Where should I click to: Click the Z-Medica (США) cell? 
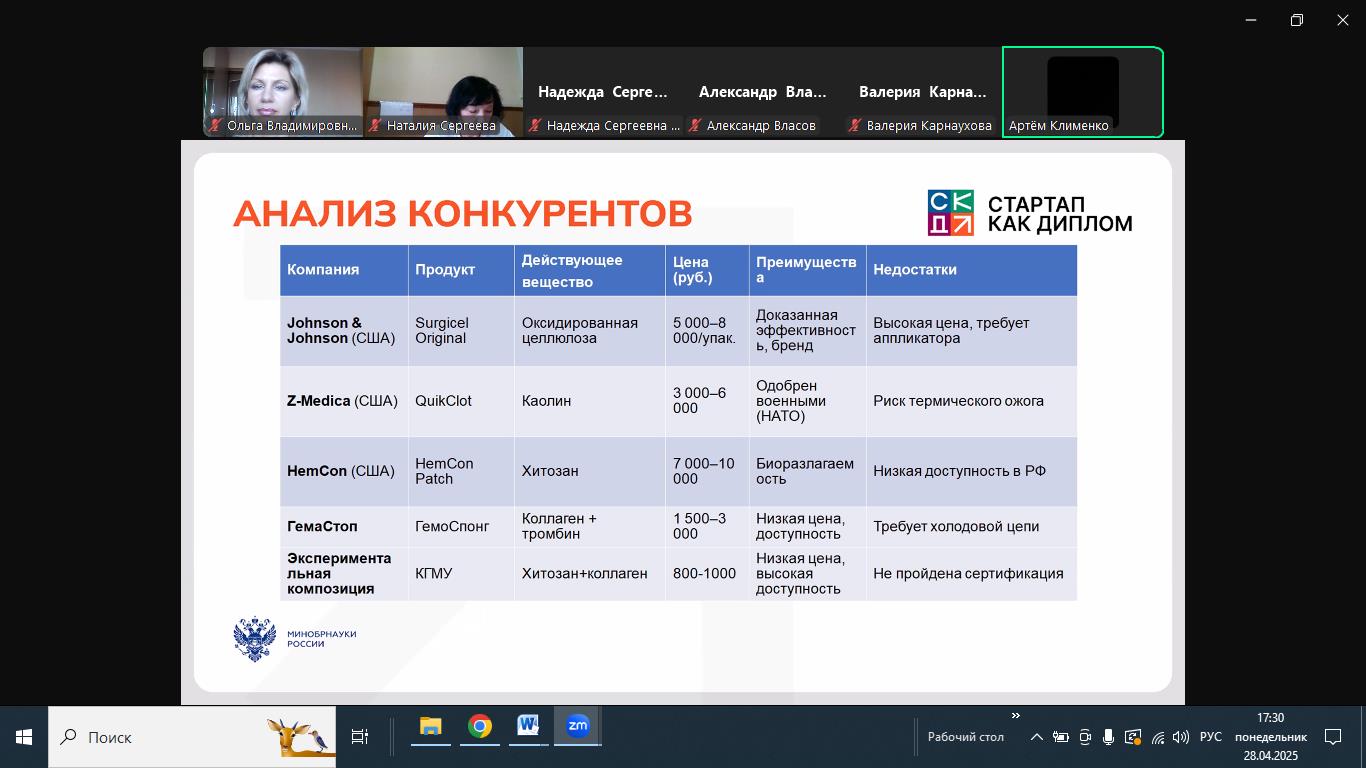tap(344, 401)
